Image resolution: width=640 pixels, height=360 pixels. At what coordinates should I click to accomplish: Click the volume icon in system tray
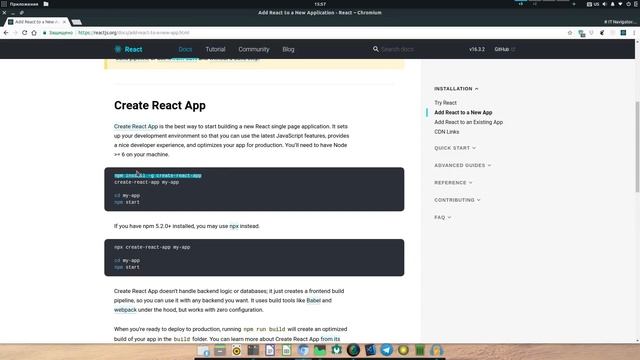[x=604, y=4]
